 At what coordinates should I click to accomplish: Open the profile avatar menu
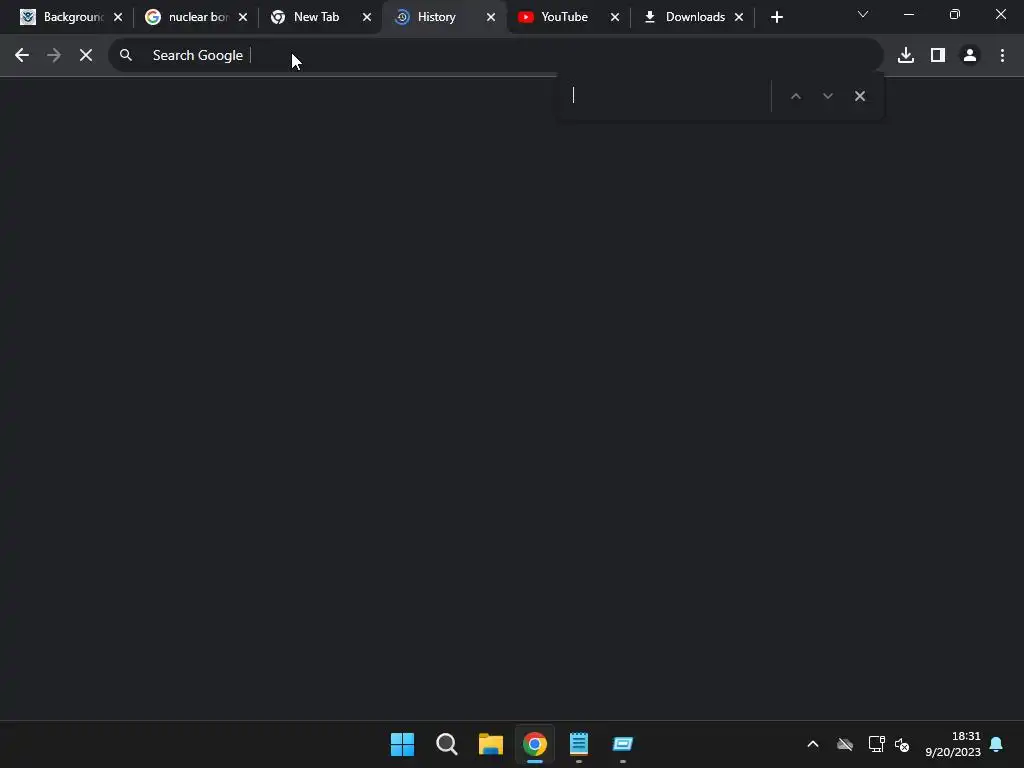click(x=970, y=56)
